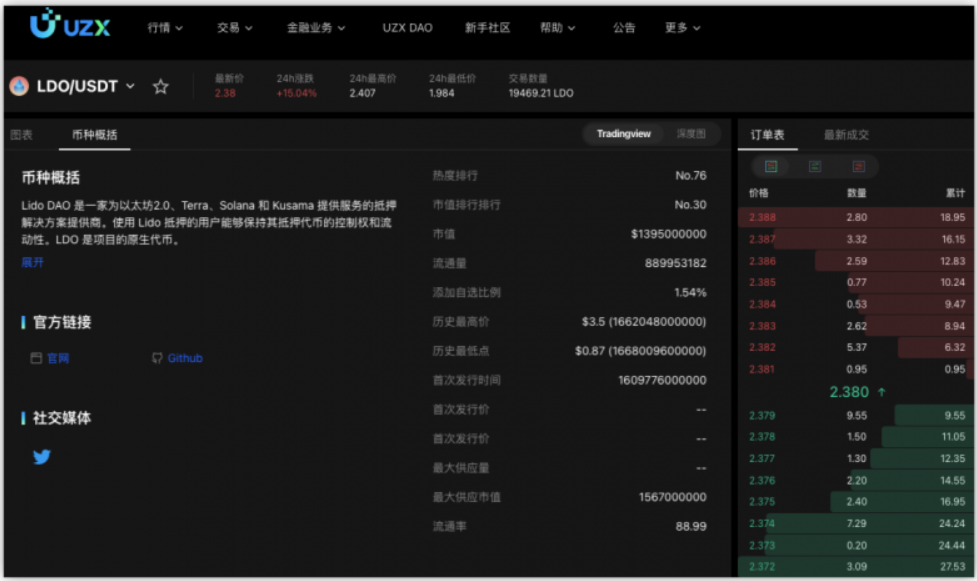The image size is (977, 581).
Task: Click sell order price 2.386
Action: pos(762,261)
